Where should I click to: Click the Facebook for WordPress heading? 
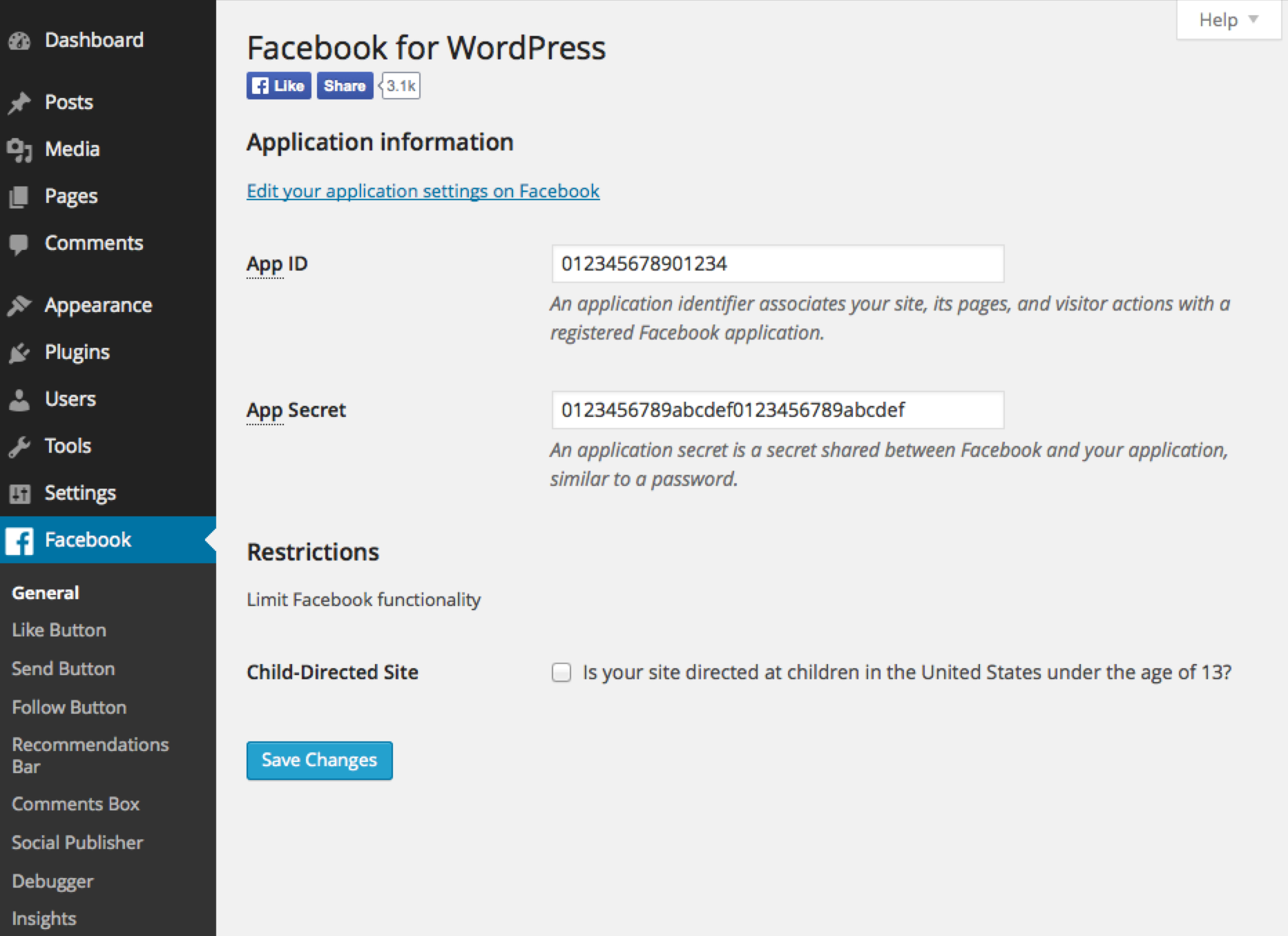click(x=426, y=48)
